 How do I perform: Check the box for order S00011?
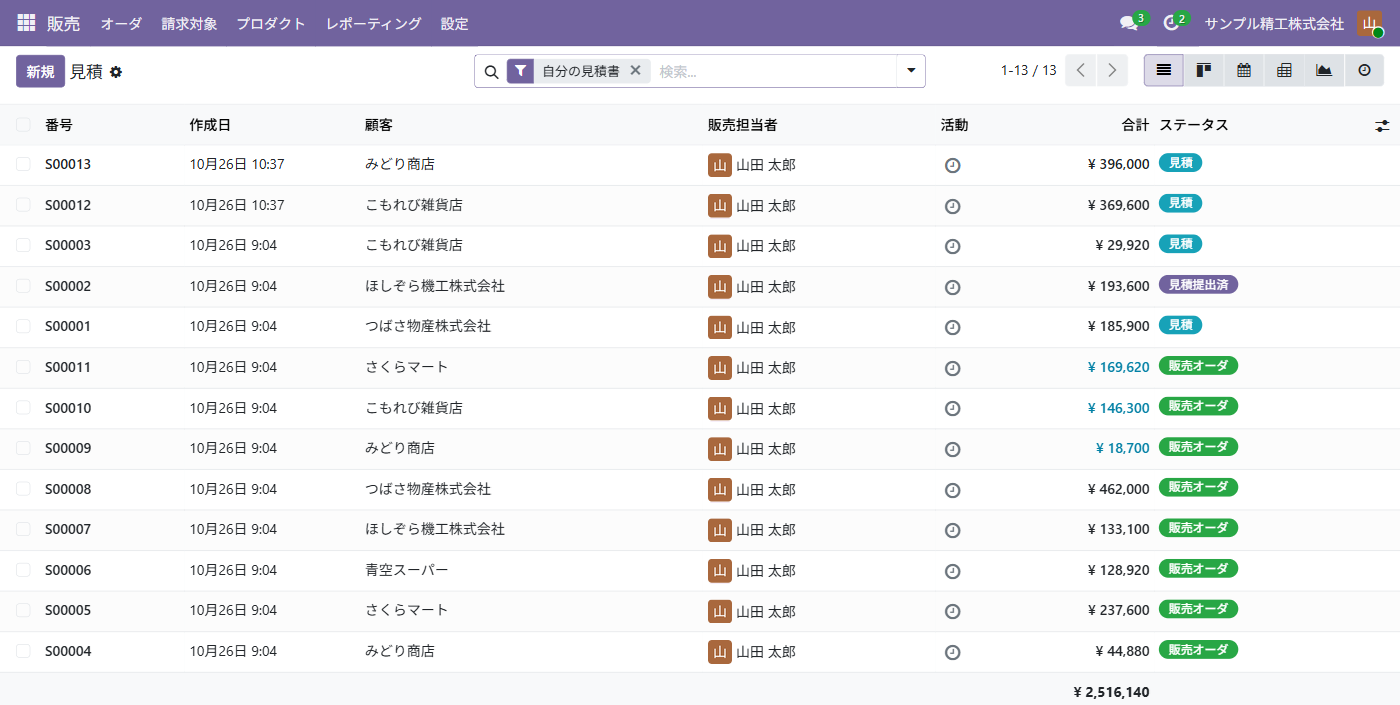23,367
